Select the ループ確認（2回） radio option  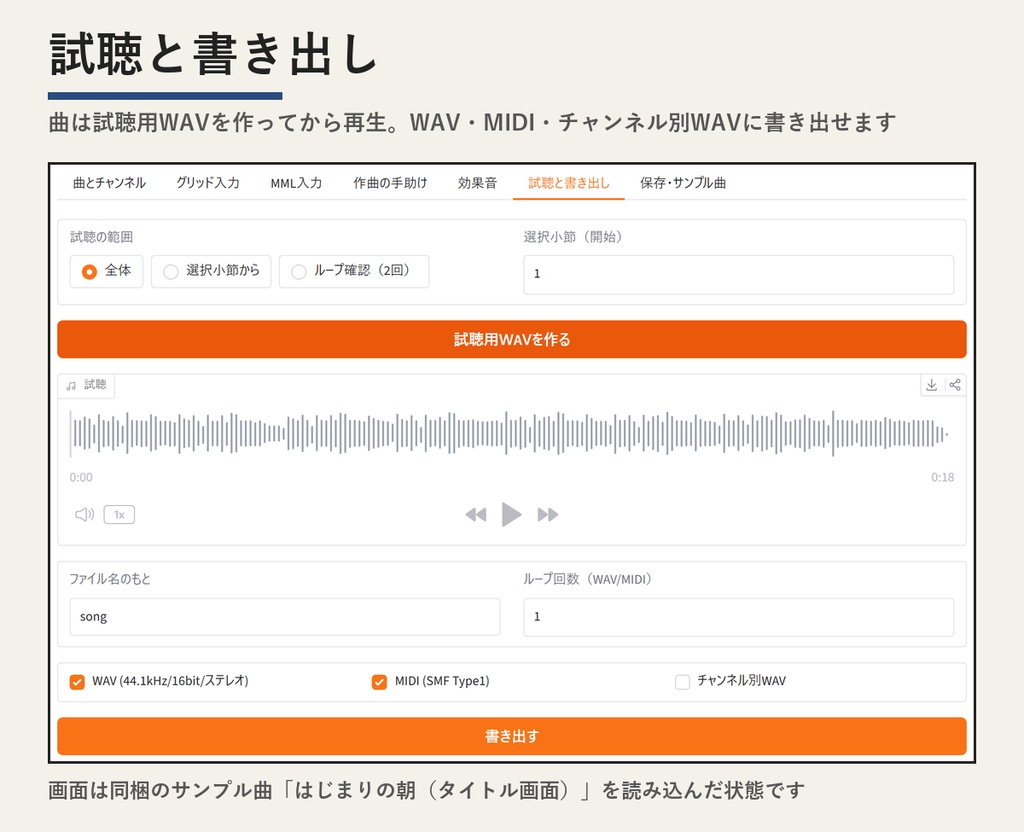pos(354,271)
